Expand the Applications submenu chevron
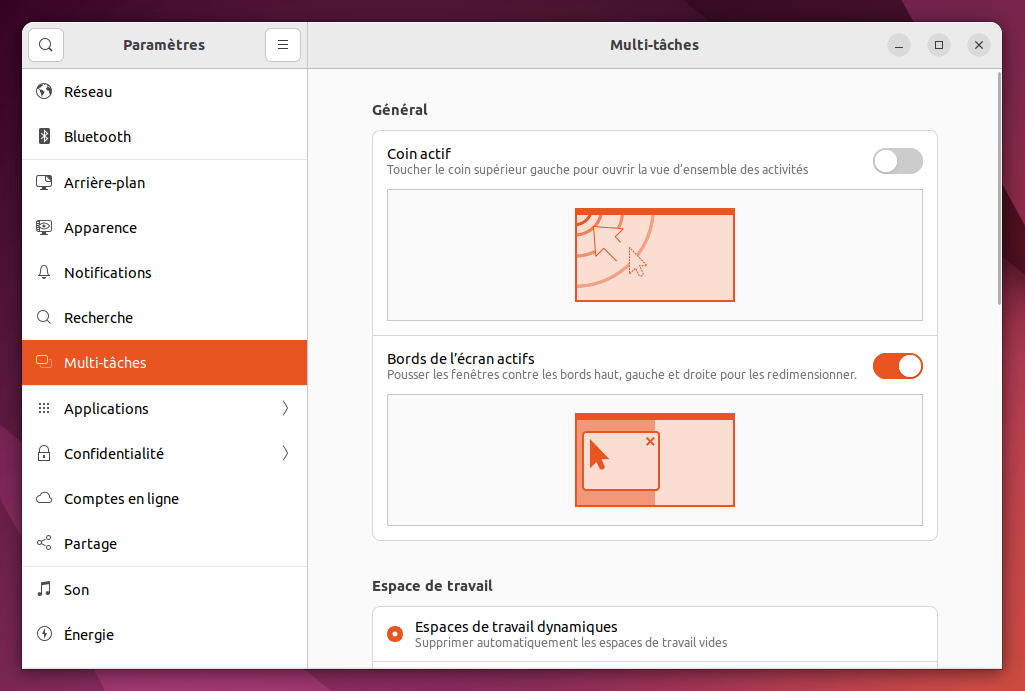Image resolution: width=1025 pixels, height=691 pixels. click(285, 408)
